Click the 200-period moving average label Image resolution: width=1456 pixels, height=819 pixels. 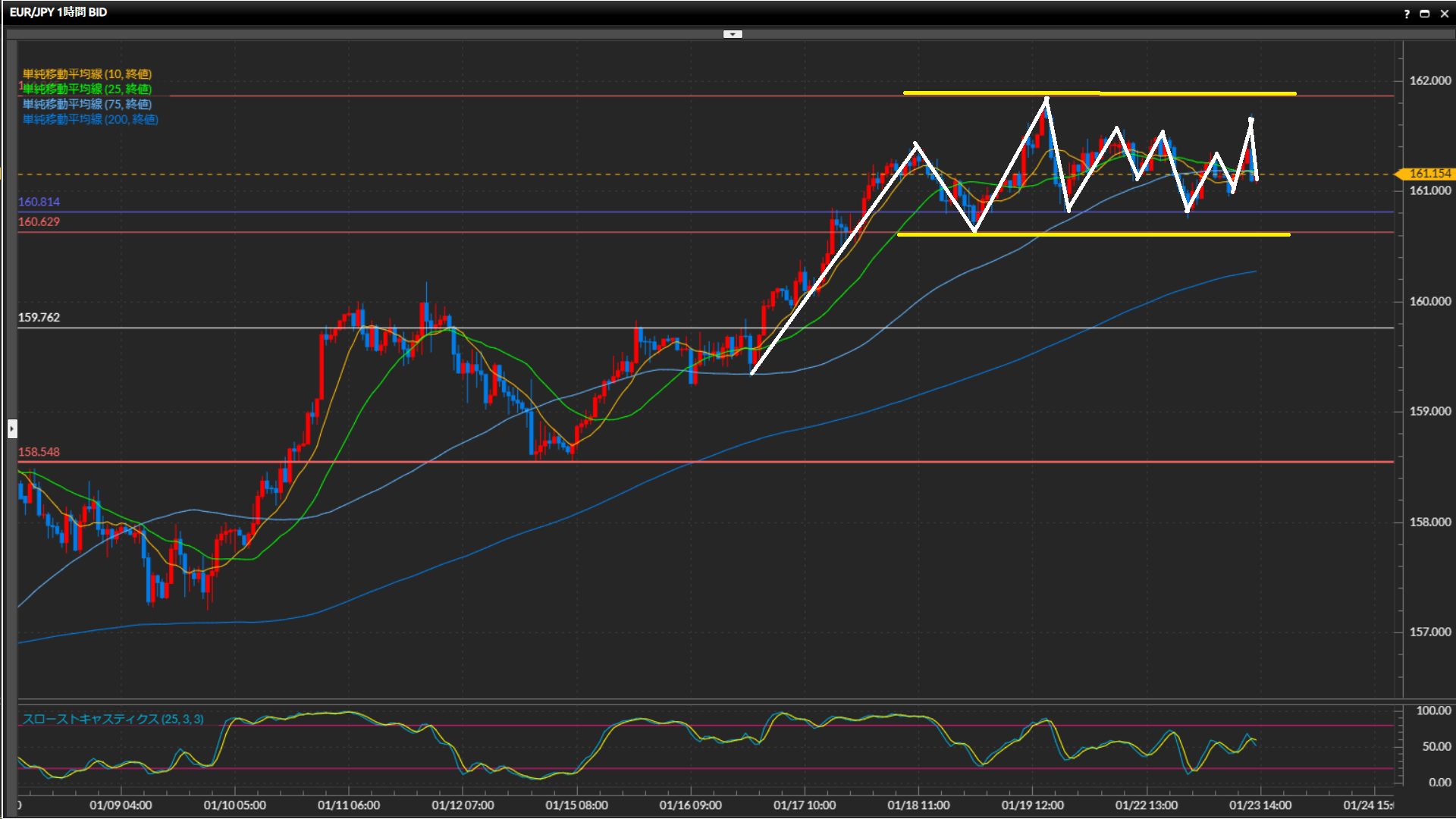coord(90,119)
